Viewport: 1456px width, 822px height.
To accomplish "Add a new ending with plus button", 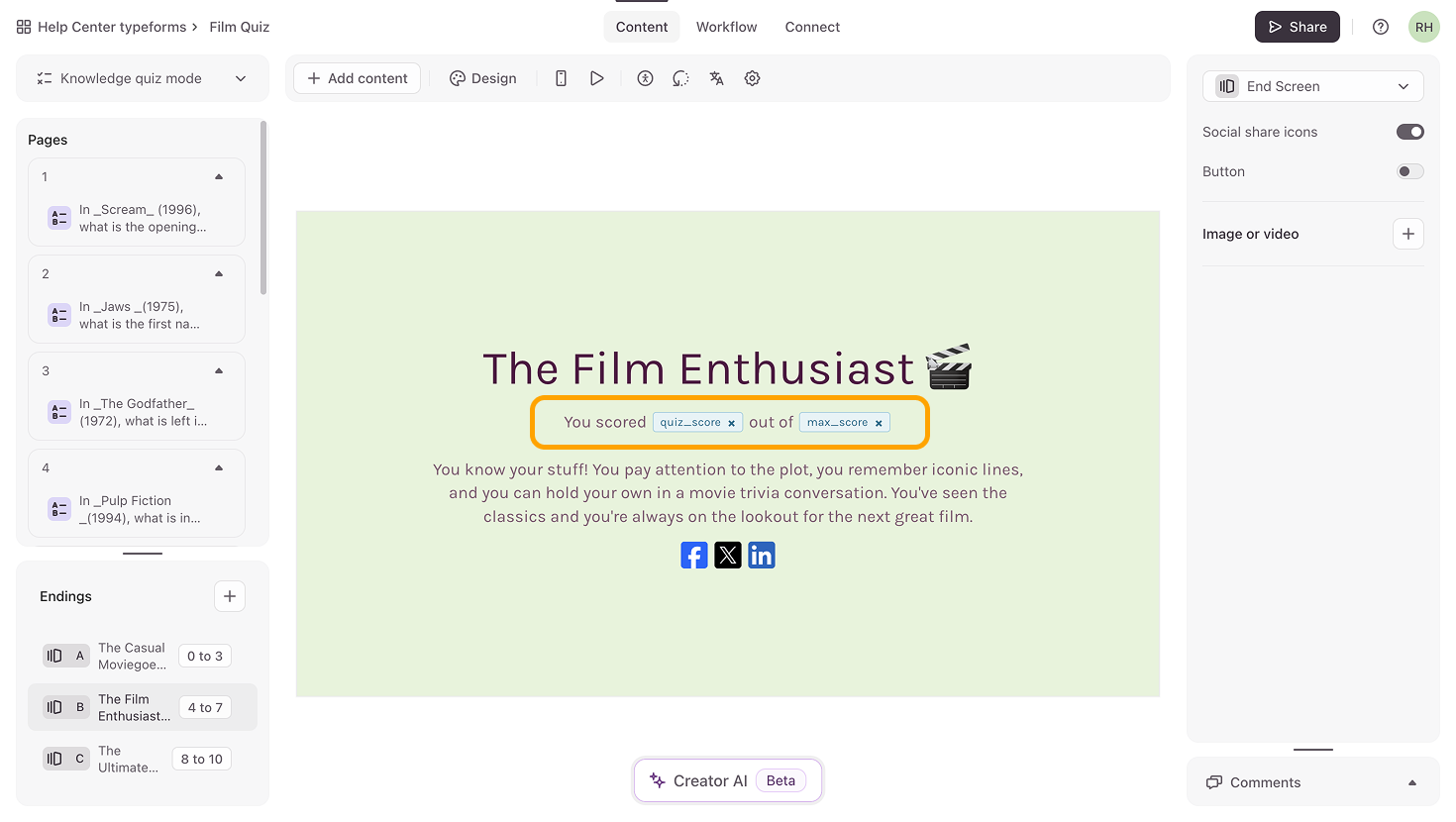I will 230,596.
